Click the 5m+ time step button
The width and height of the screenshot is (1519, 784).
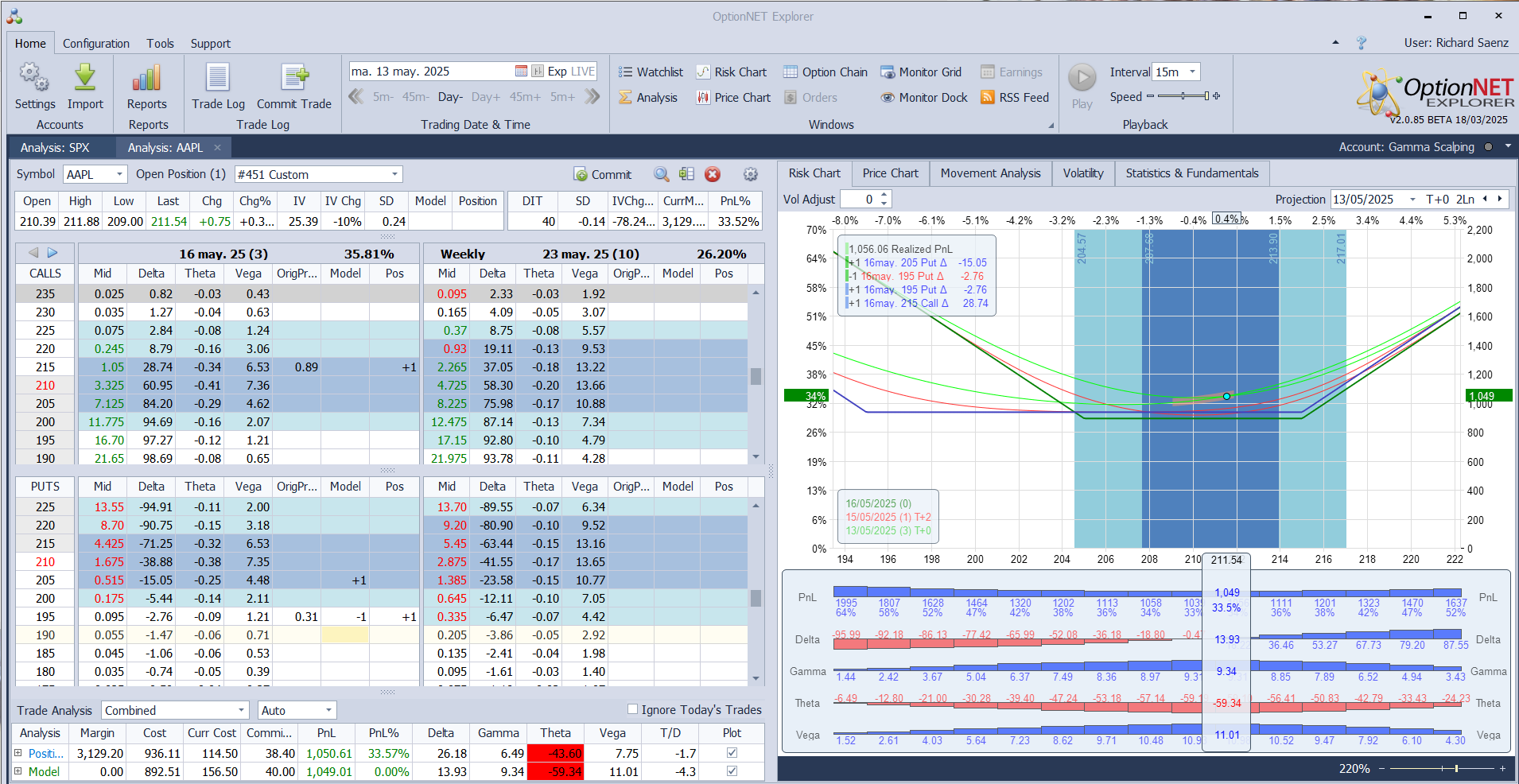[562, 97]
